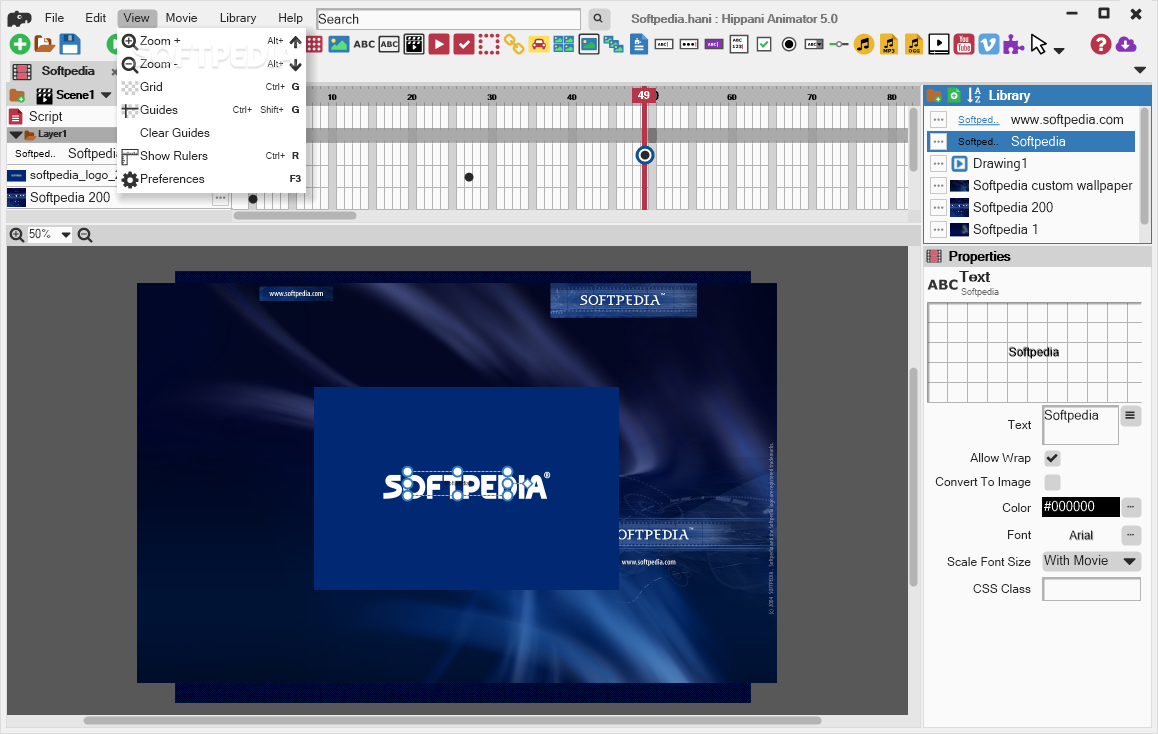Click the purple puzzle piece plugin icon
1158x734 pixels.
pos(1013,44)
